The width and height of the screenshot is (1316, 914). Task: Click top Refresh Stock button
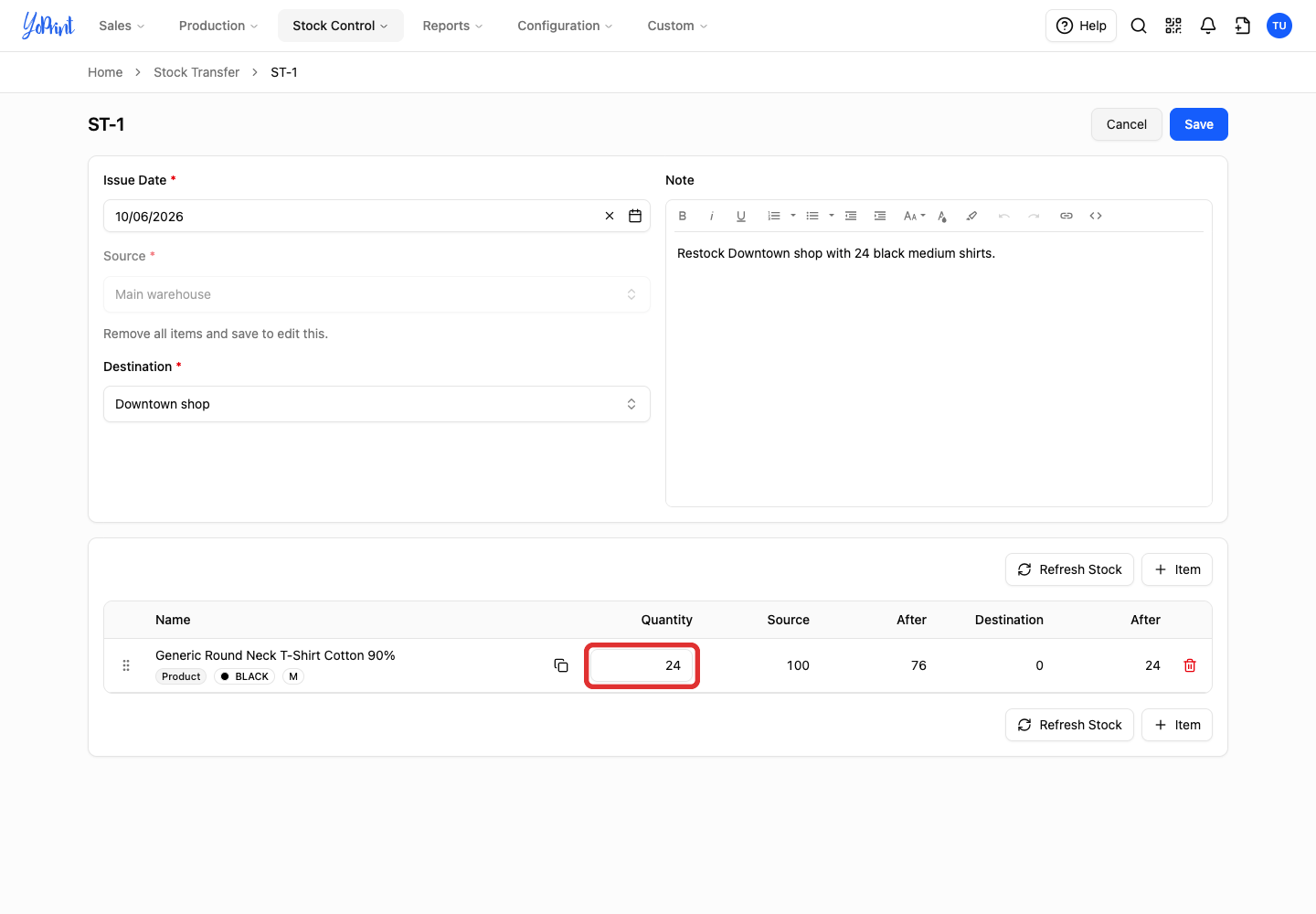[x=1069, y=569]
